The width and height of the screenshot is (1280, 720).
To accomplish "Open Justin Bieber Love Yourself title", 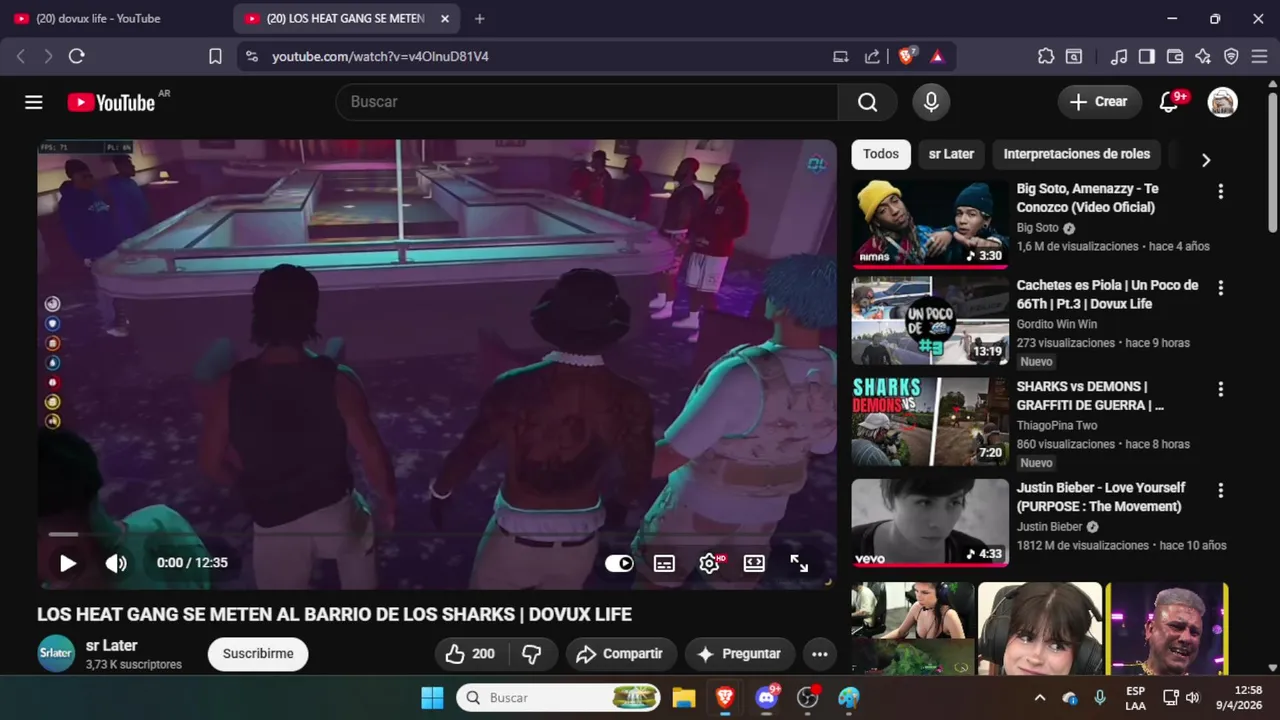I will point(1101,497).
